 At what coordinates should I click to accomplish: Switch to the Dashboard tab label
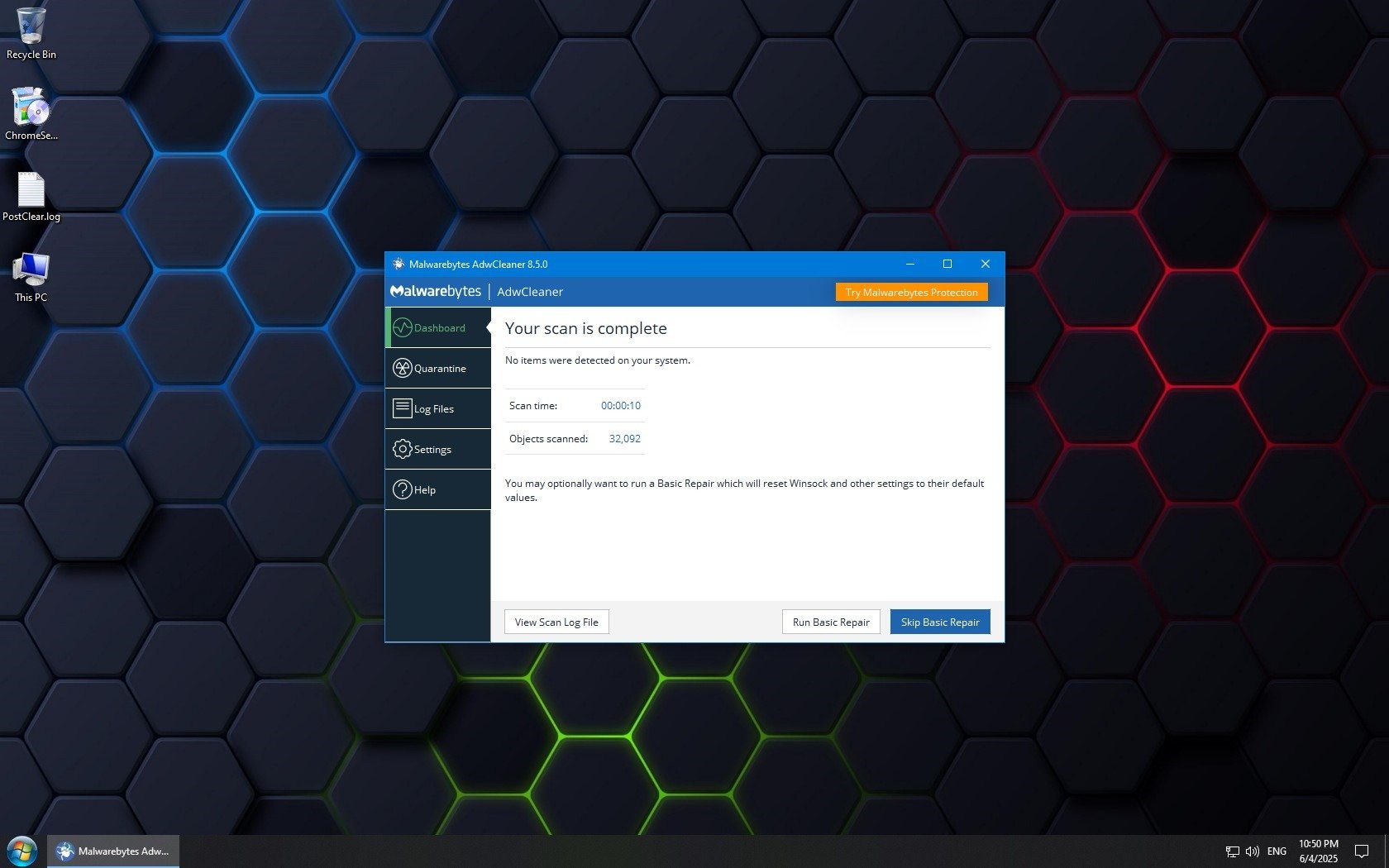pos(440,328)
